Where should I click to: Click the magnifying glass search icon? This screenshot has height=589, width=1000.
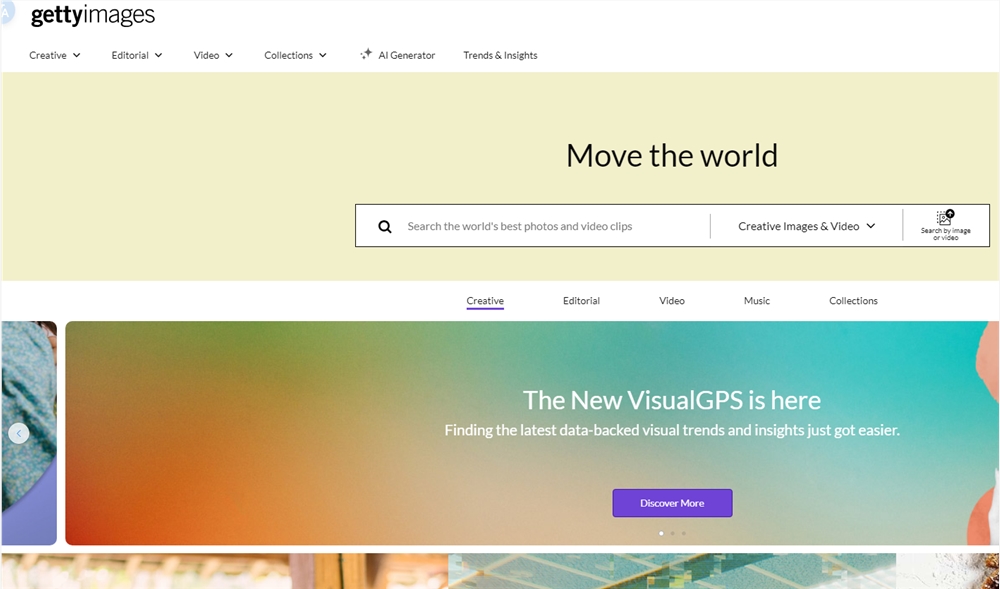385,227
